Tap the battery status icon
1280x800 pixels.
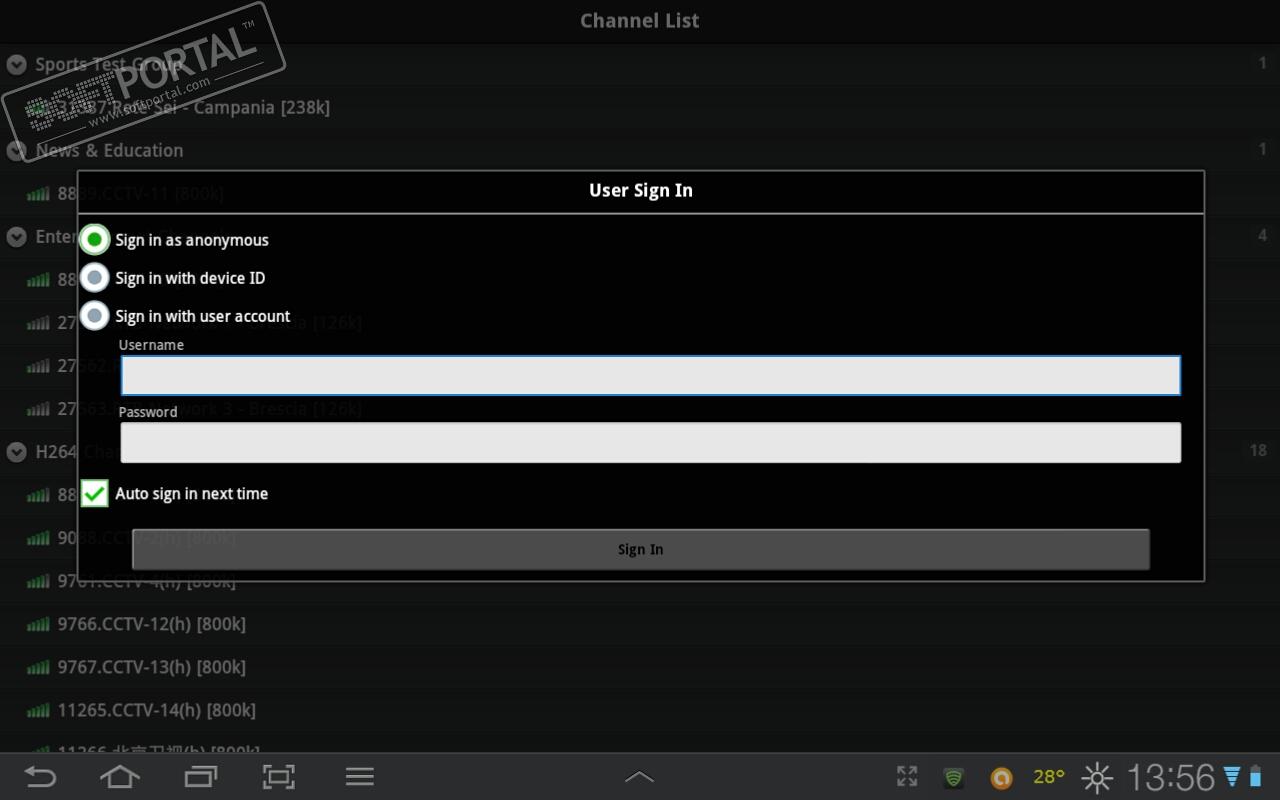(x=1256, y=777)
